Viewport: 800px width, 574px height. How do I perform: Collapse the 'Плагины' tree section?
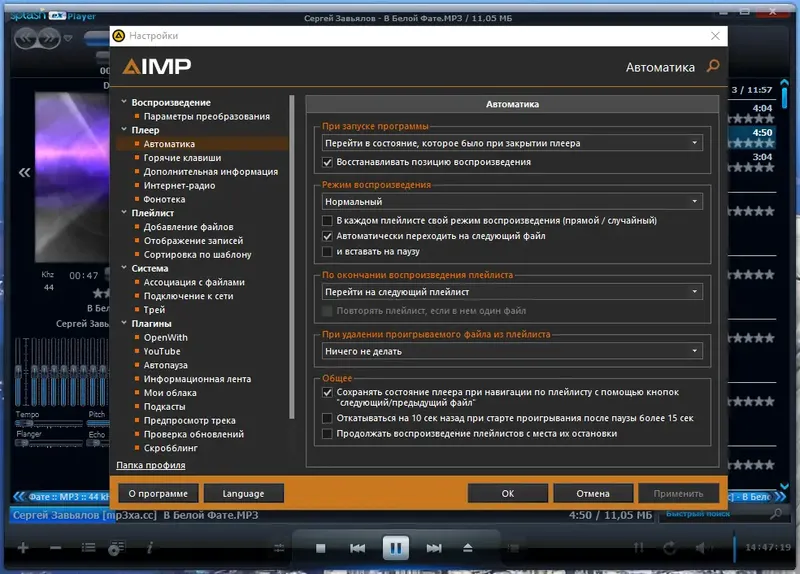[x=124, y=323]
